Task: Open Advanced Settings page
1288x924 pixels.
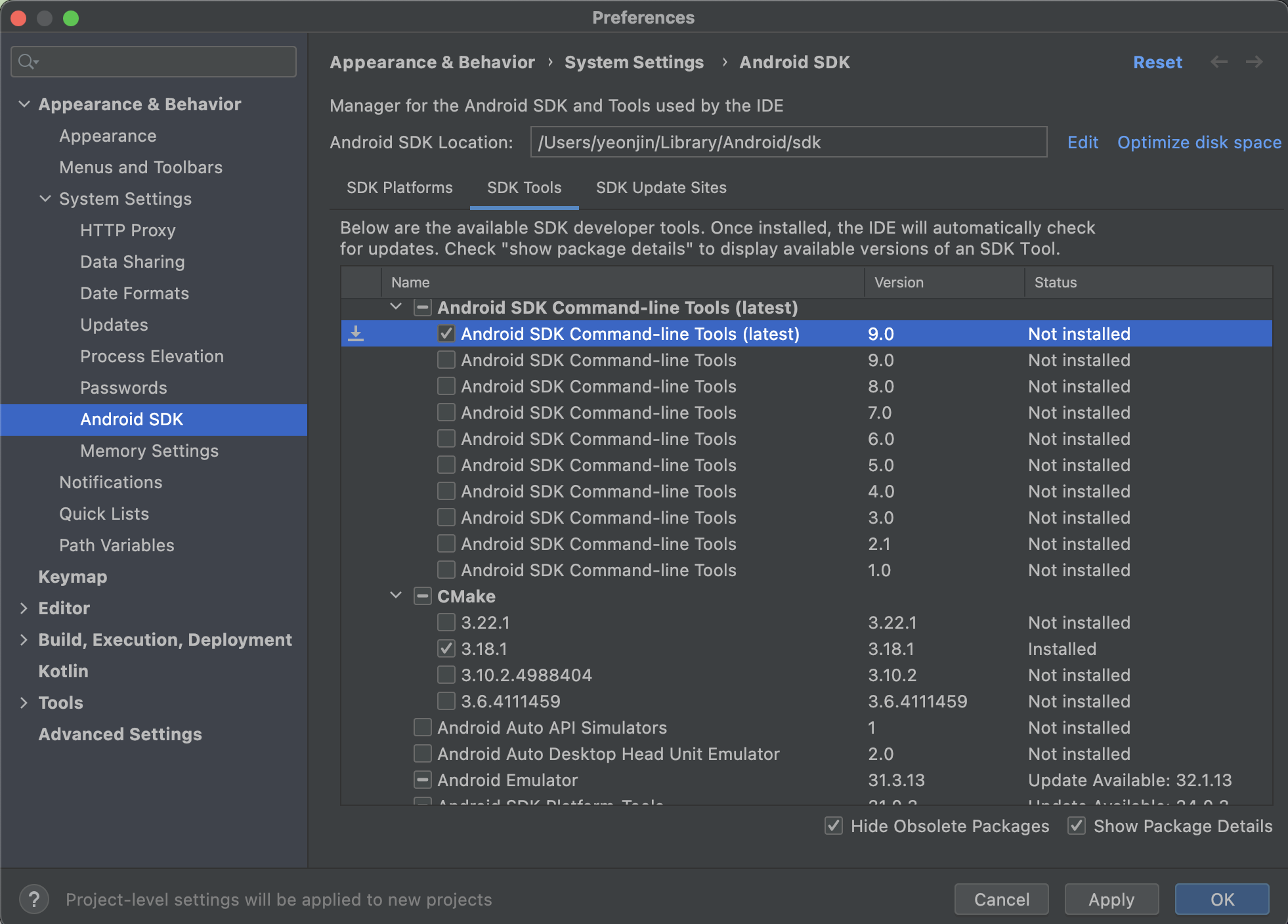Action: (x=120, y=734)
